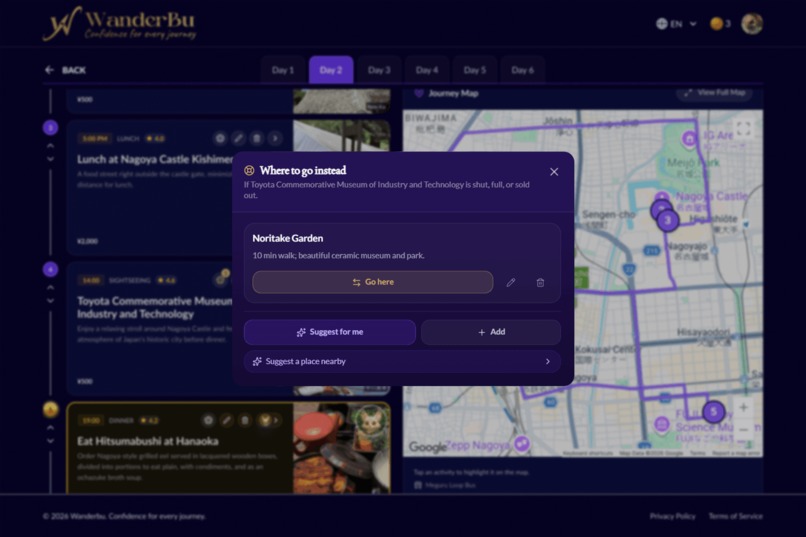This screenshot has width=806, height=537.
Task: Move Dinner activity down with arrow
Action: [x=50, y=441]
